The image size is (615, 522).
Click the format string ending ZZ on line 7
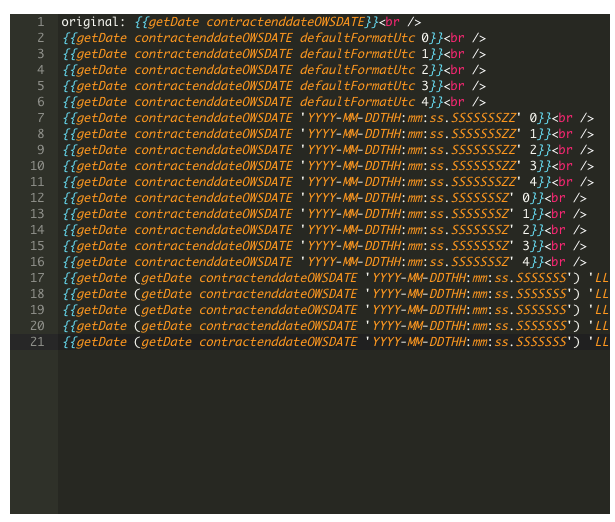click(411, 118)
